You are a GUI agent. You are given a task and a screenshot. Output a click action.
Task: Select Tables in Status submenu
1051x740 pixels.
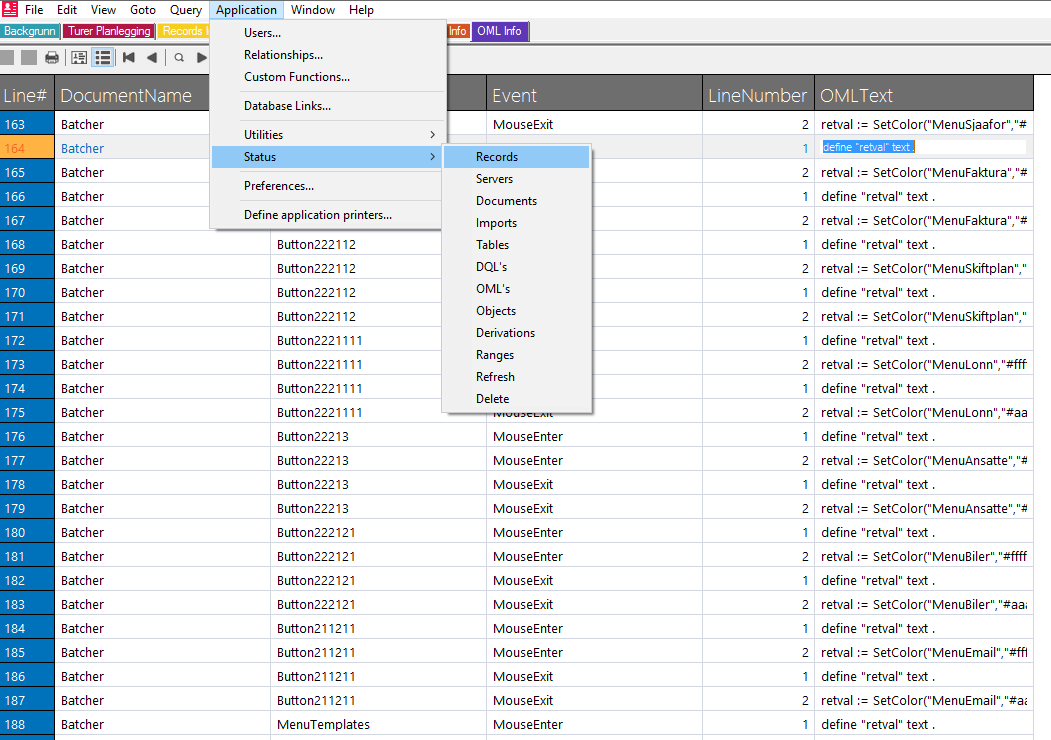point(517,245)
